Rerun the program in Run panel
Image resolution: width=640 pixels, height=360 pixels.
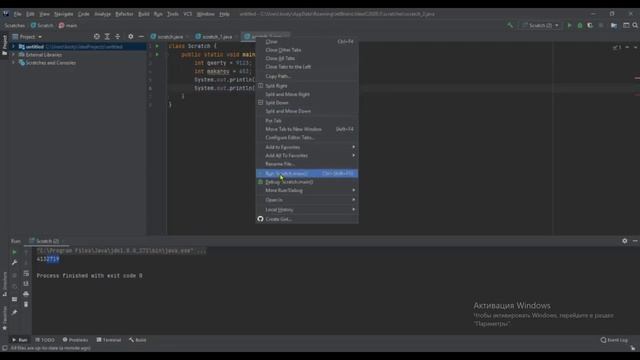[x=14, y=252]
